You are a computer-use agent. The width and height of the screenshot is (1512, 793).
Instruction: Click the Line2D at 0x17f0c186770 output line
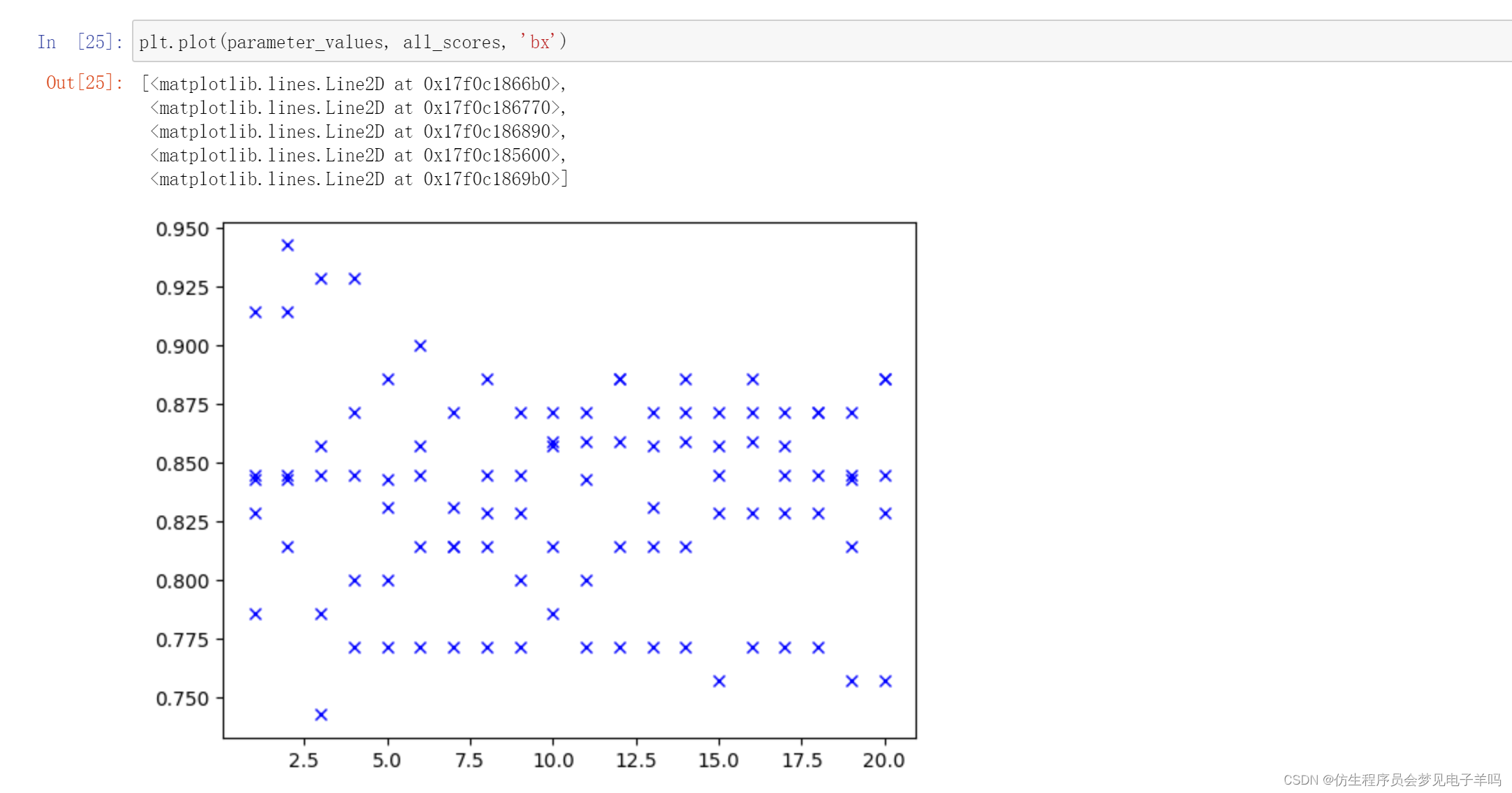pyautogui.click(x=358, y=108)
